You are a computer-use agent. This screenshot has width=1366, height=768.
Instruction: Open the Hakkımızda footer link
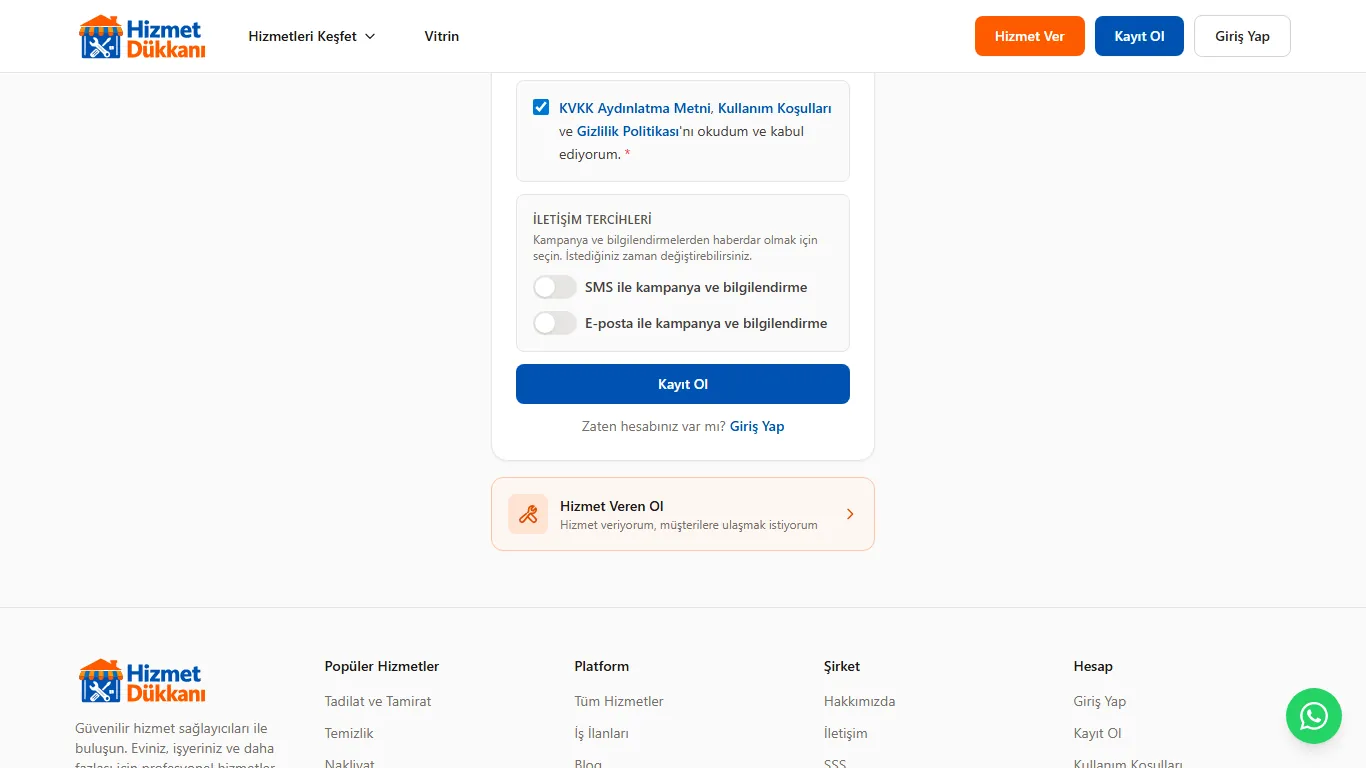[x=860, y=701]
